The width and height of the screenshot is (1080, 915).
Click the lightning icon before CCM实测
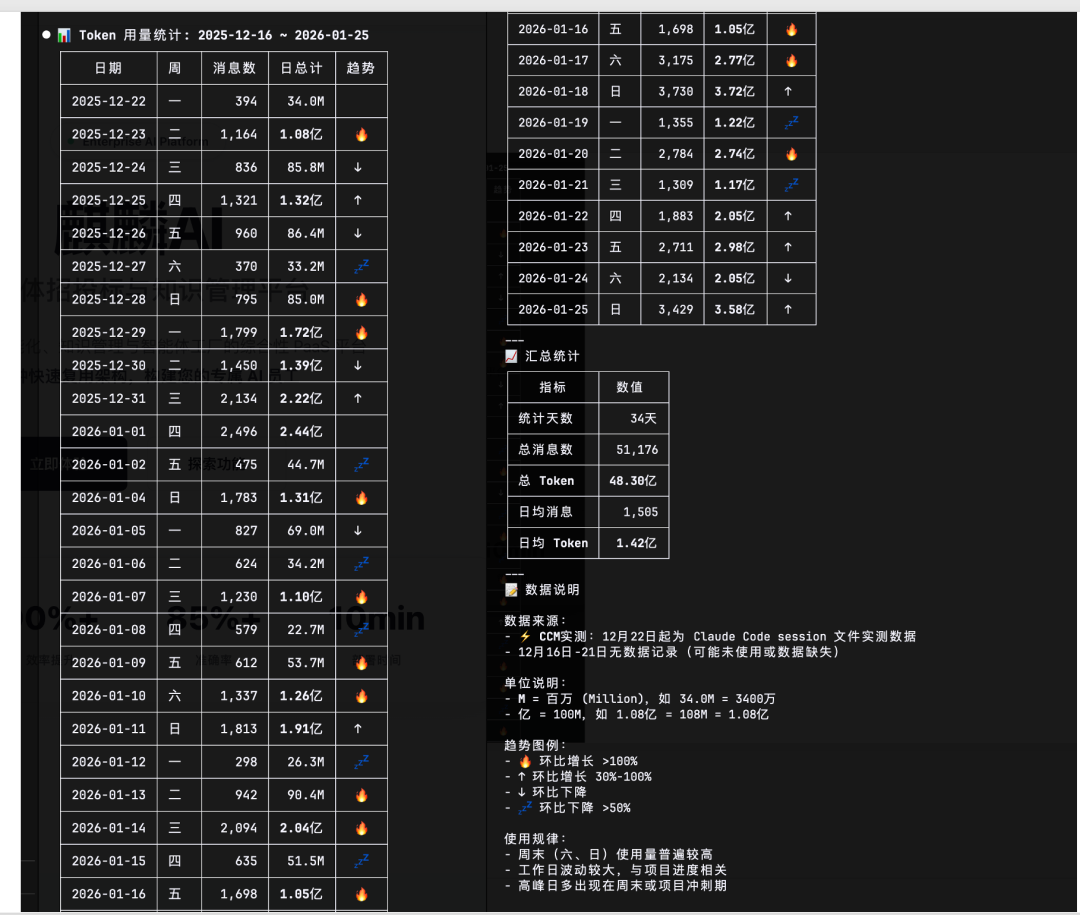tap(524, 636)
